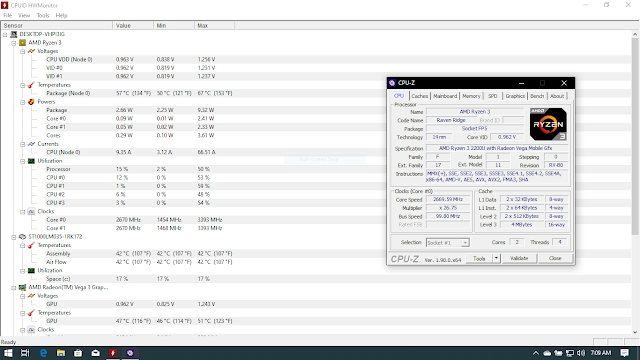Screen dimensions: 640x360
Task: Click the Value column header
Action: coord(133,25)
